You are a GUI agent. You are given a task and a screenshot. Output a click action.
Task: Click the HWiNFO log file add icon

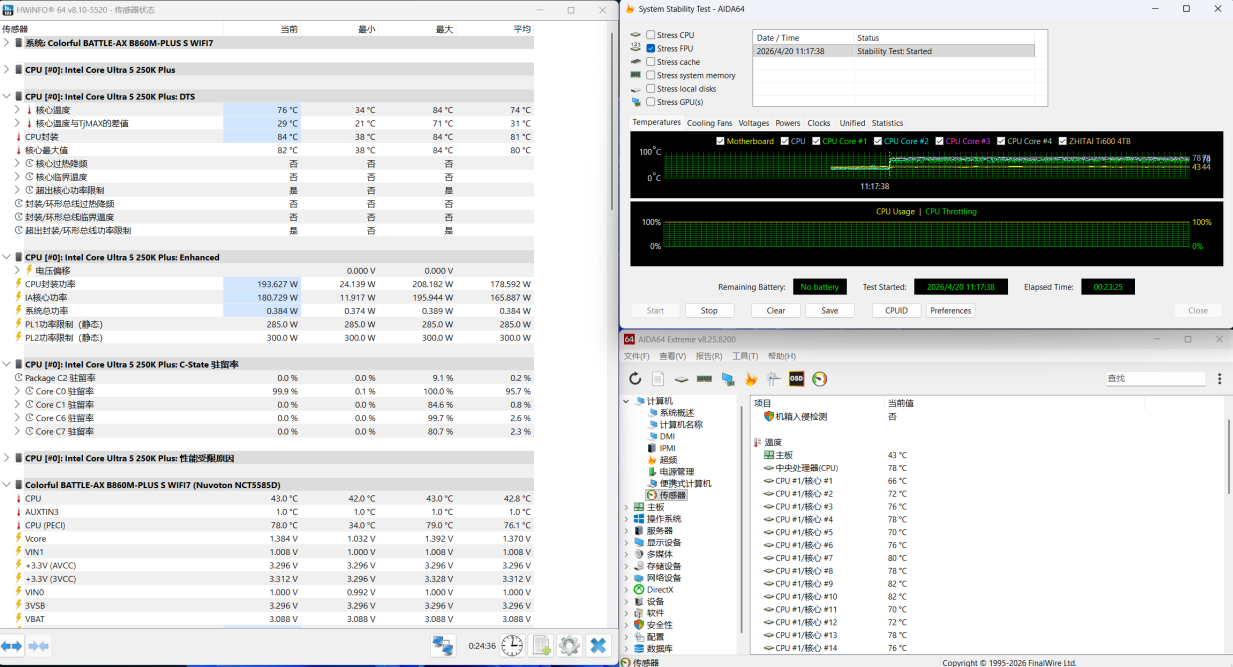click(x=541, y=646)
